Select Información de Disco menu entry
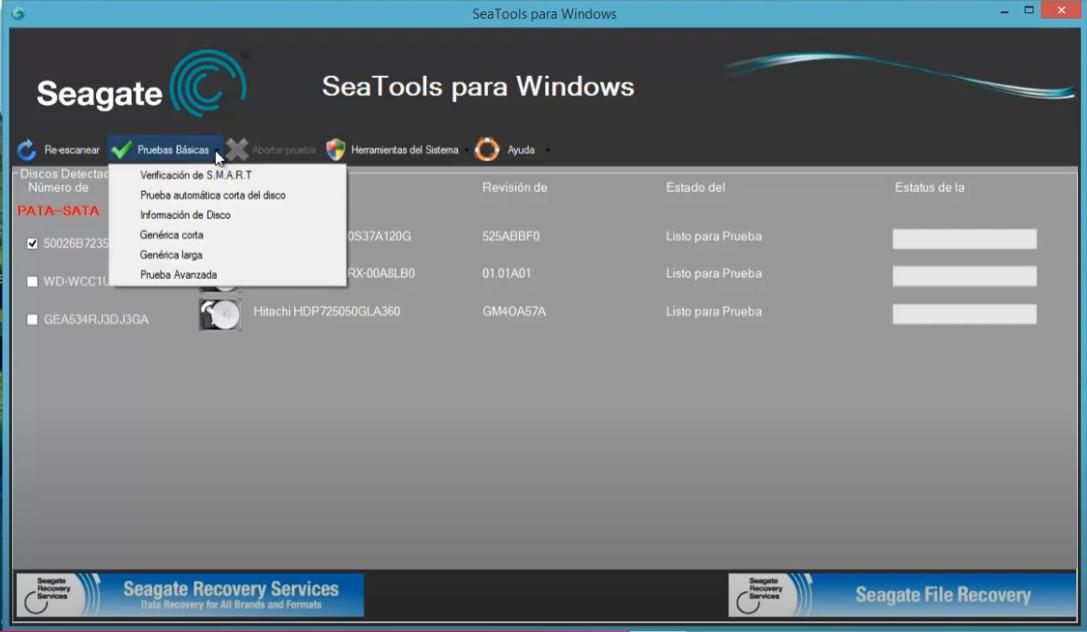 point(185,215)
